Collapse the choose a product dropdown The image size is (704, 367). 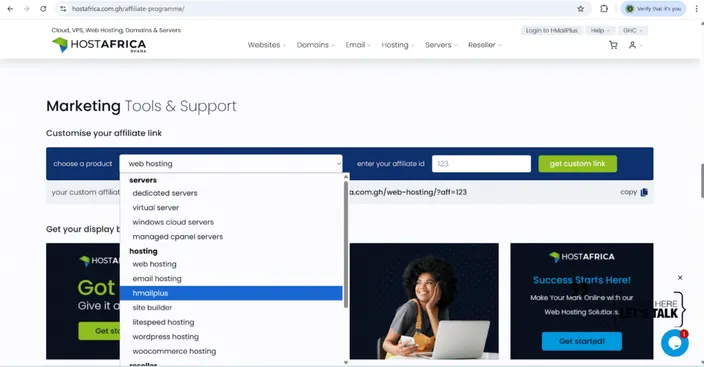(231, 164)
